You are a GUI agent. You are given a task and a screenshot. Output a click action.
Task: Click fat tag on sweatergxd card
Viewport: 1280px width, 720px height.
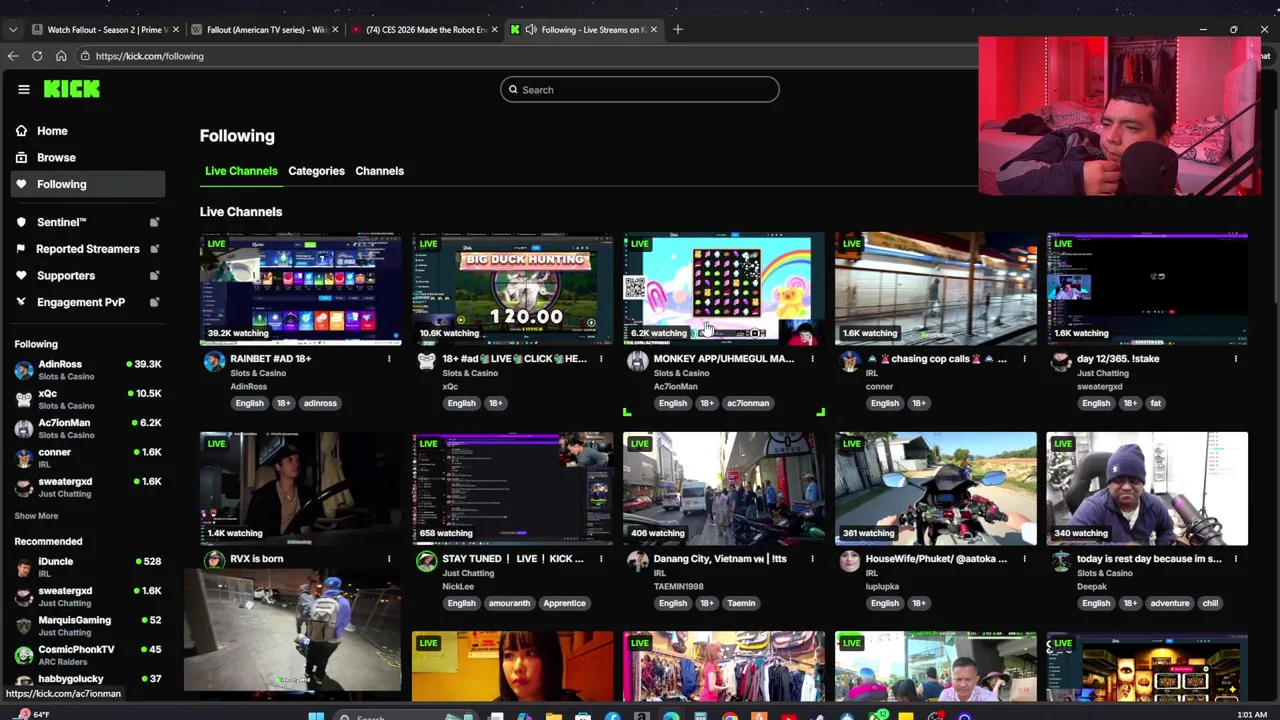tap(1155, 403)
